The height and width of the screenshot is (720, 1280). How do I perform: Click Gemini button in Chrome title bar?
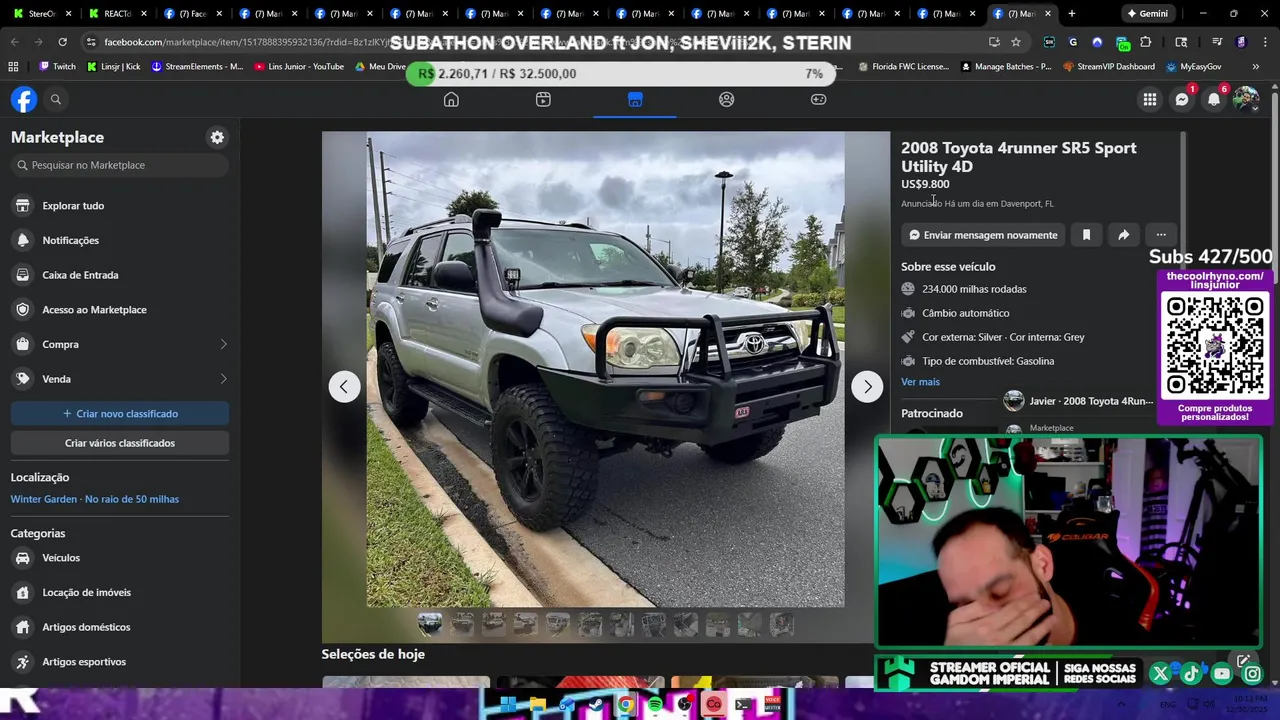point(1147,14)
